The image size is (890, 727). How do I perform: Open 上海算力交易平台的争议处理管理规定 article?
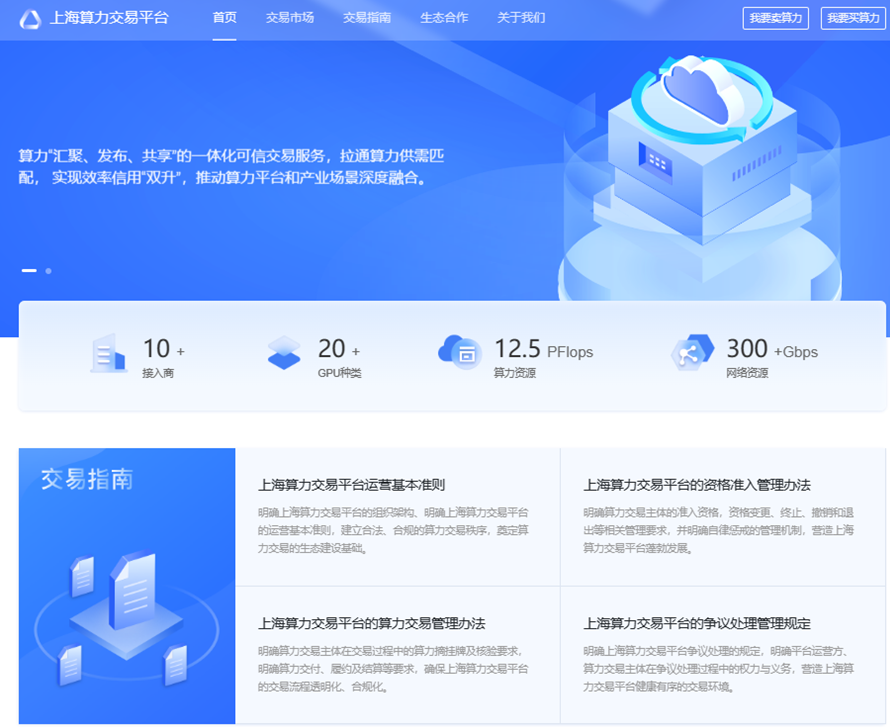697,623
